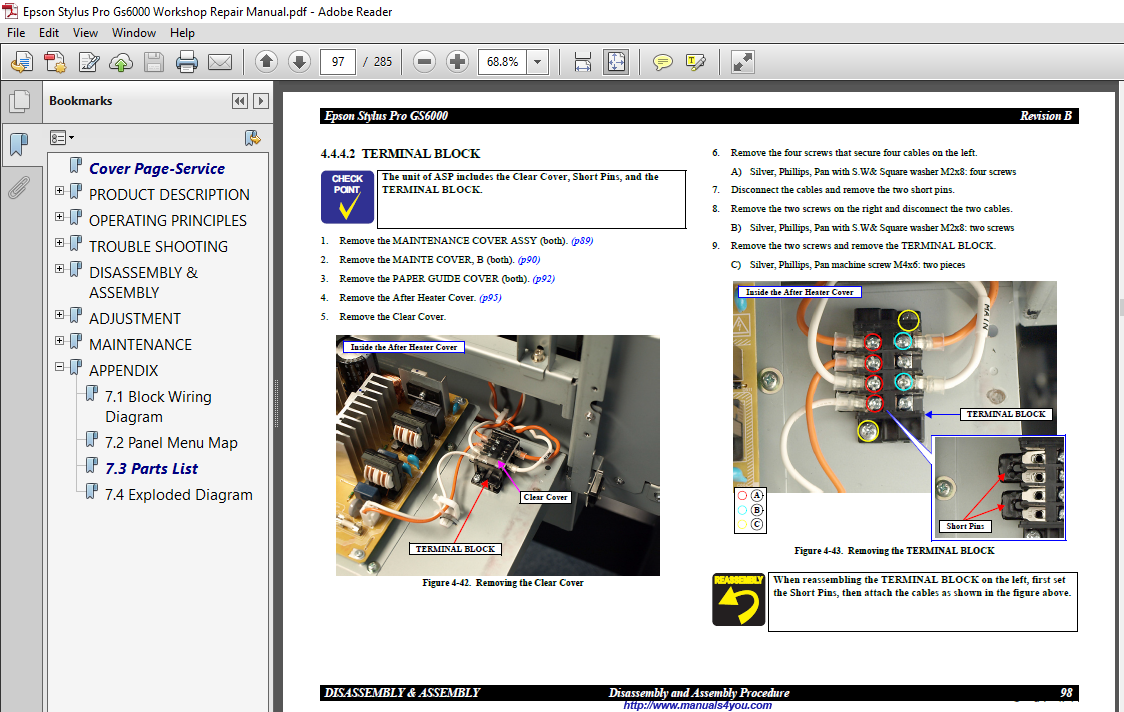Viewport: 1124px width, 712px height.
Task: Select the highlight text tool
Action: click(x=695, y=62)
